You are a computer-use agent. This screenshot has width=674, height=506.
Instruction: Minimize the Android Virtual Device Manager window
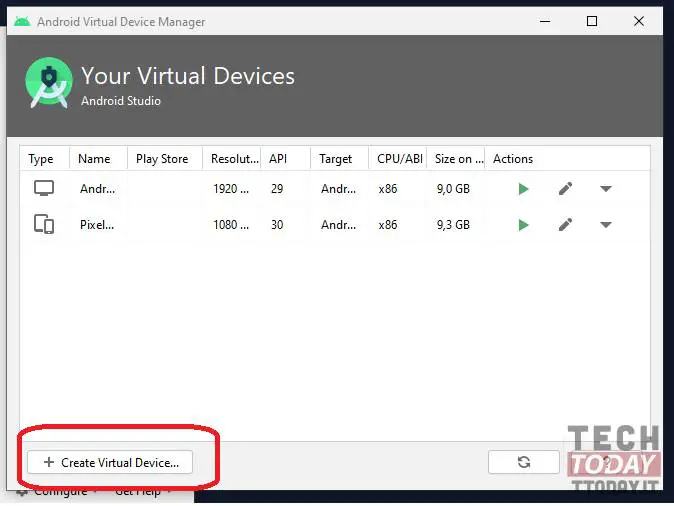pos(545,21)
